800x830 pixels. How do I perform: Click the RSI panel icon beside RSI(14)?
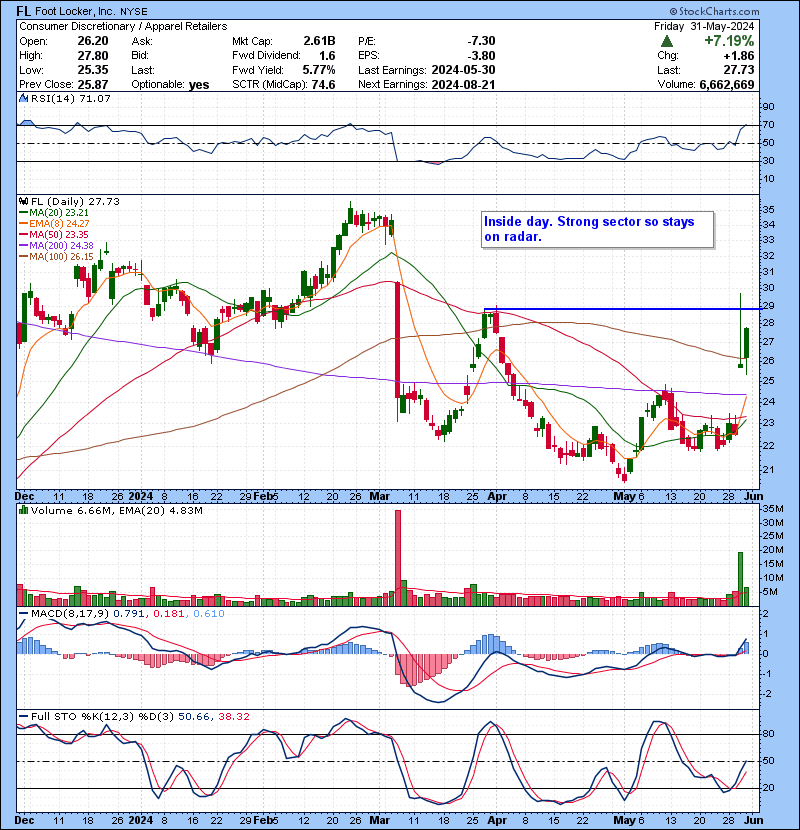tap(23, 98)
